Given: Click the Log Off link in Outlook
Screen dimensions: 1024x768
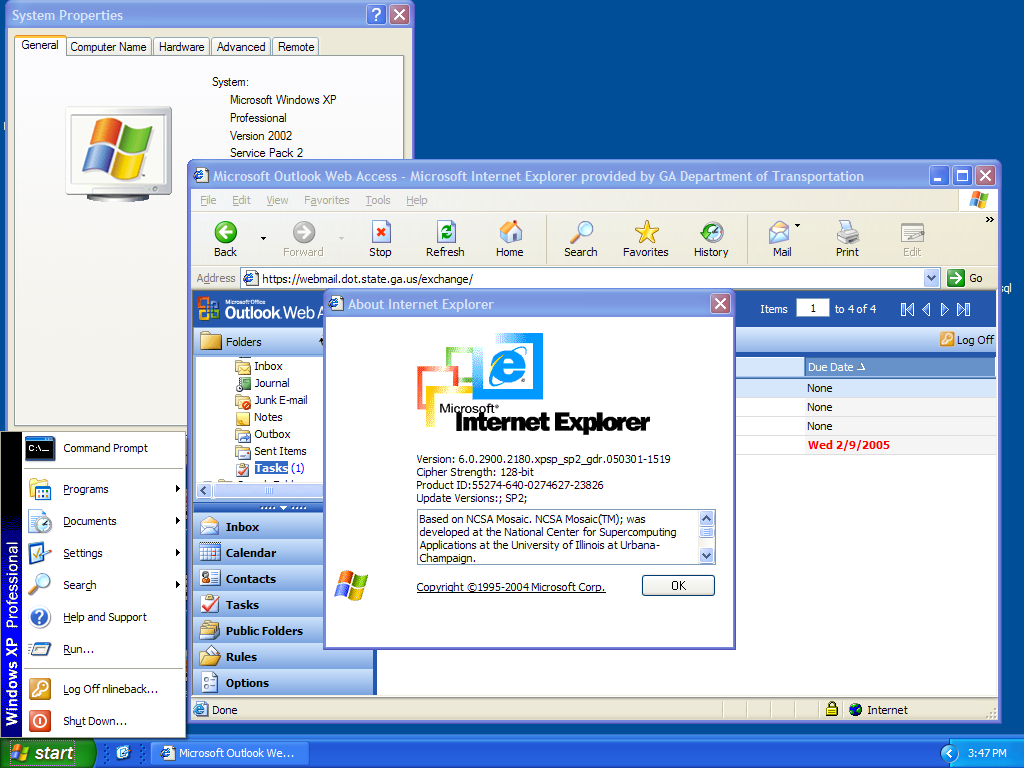Looking at the screenshot, I should pyautogui.click(x=967, y=340).
